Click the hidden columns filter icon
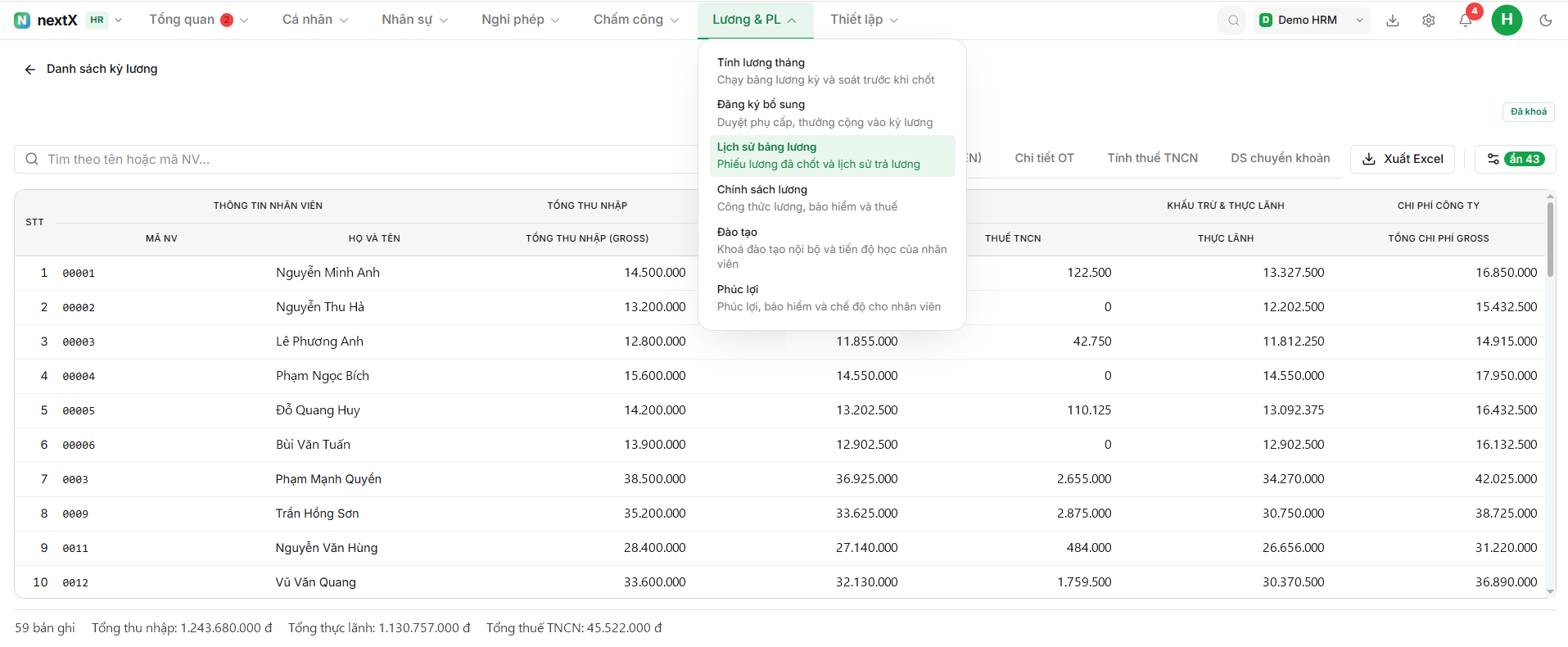Viewport: 1568px width, 647px height. (x=1493, y=159)
